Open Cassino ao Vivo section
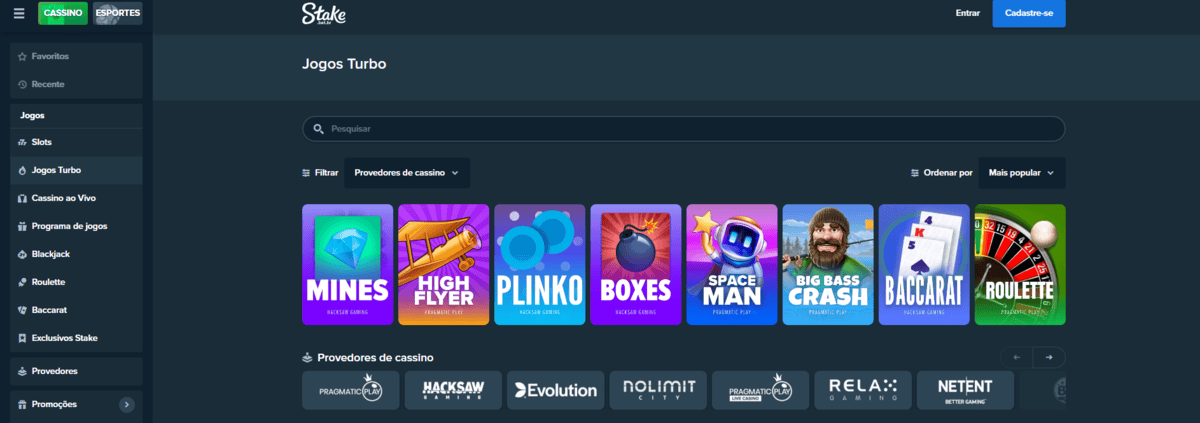Screen dimensions: 1200x423 point(77,198)
